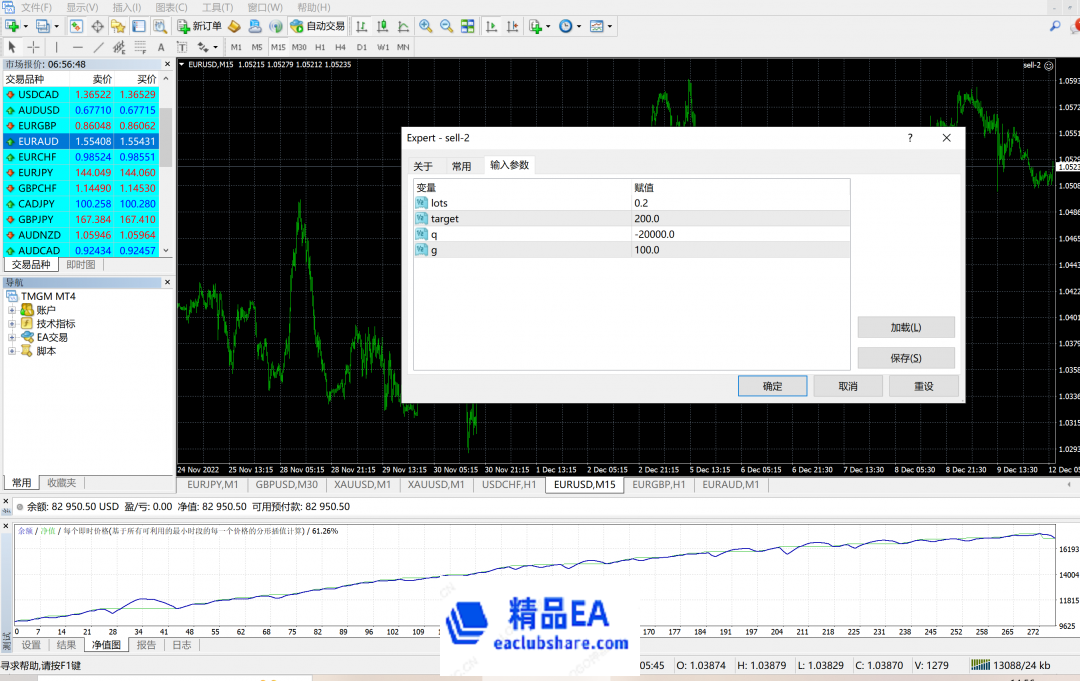Toggle the H1 timeframe button
Image resolution: width=1080 pixels, height=681 pixels.
[320, 47]
